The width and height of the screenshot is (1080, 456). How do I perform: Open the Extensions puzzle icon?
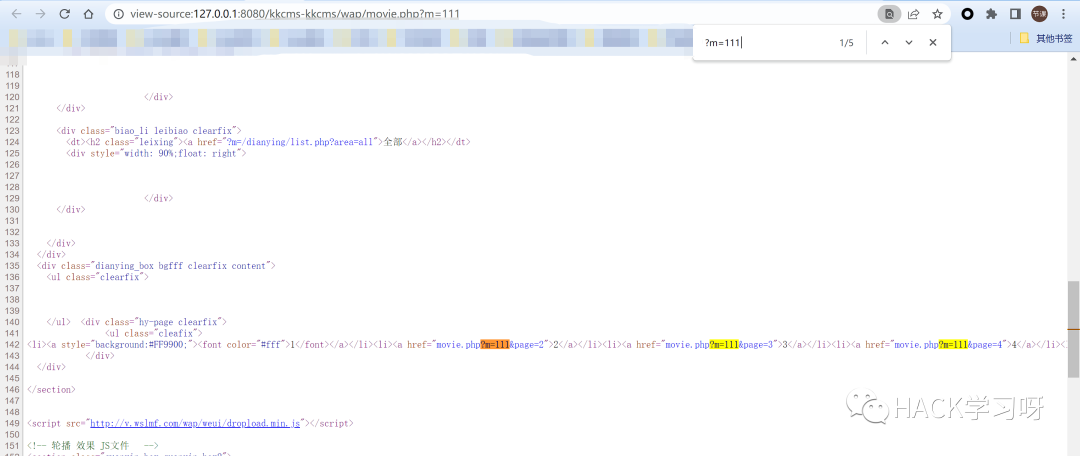(x=991, y=15)
